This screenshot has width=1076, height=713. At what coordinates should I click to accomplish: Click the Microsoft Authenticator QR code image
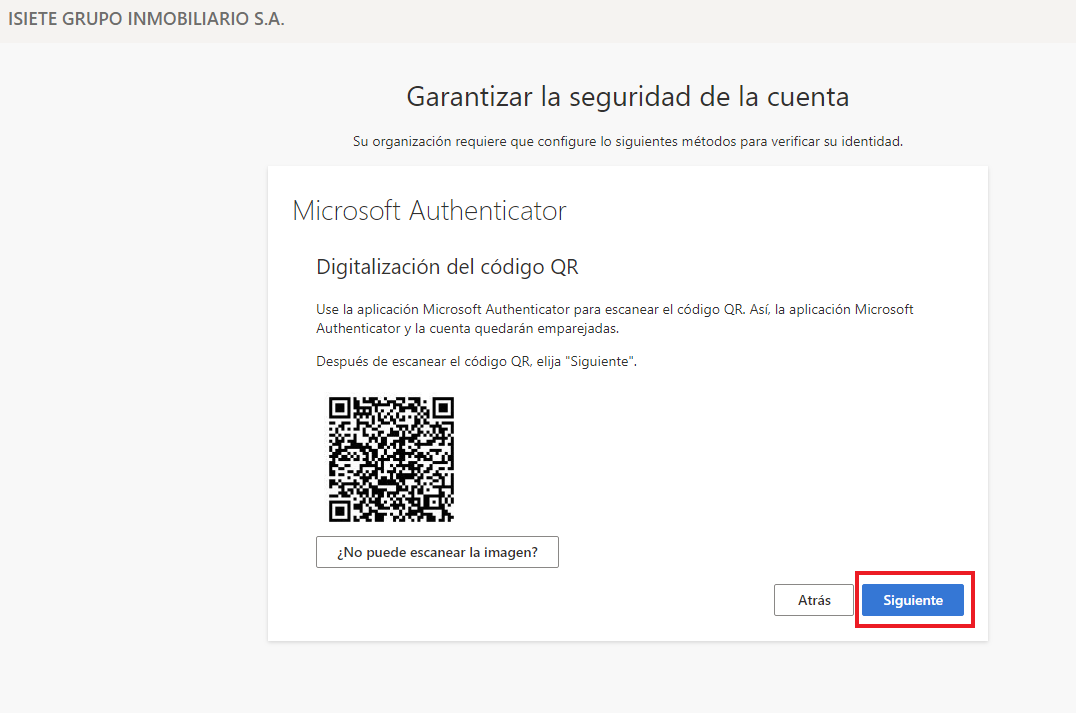pyautogui.click(x=391, y=459)
